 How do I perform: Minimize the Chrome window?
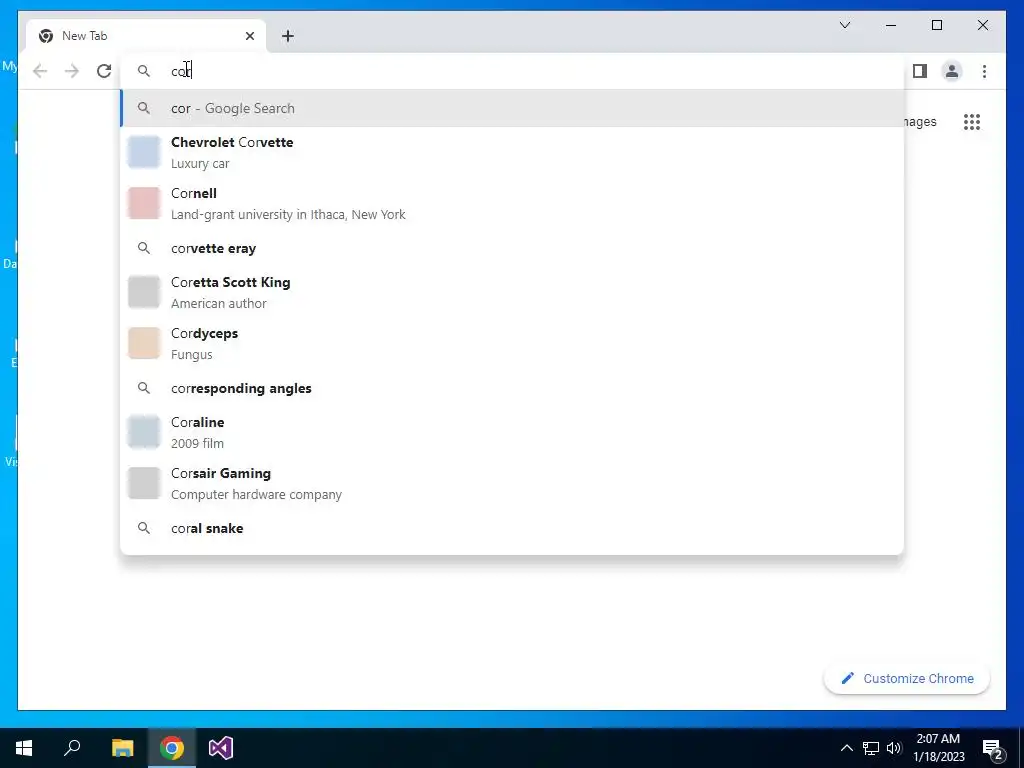pyautogui.click(x=891, y=25)
